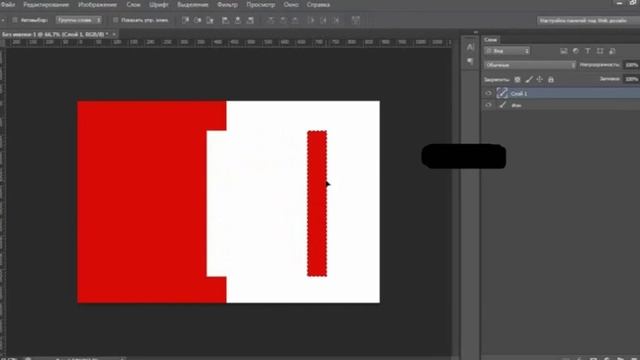Click distribute left edges icon
This screenshot has width=640, height=360.
click(311, 20)
